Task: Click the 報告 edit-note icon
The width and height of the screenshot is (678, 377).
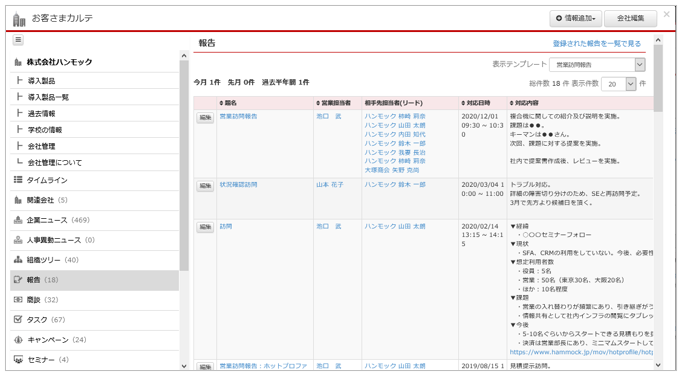Action: tap(18, 280)
